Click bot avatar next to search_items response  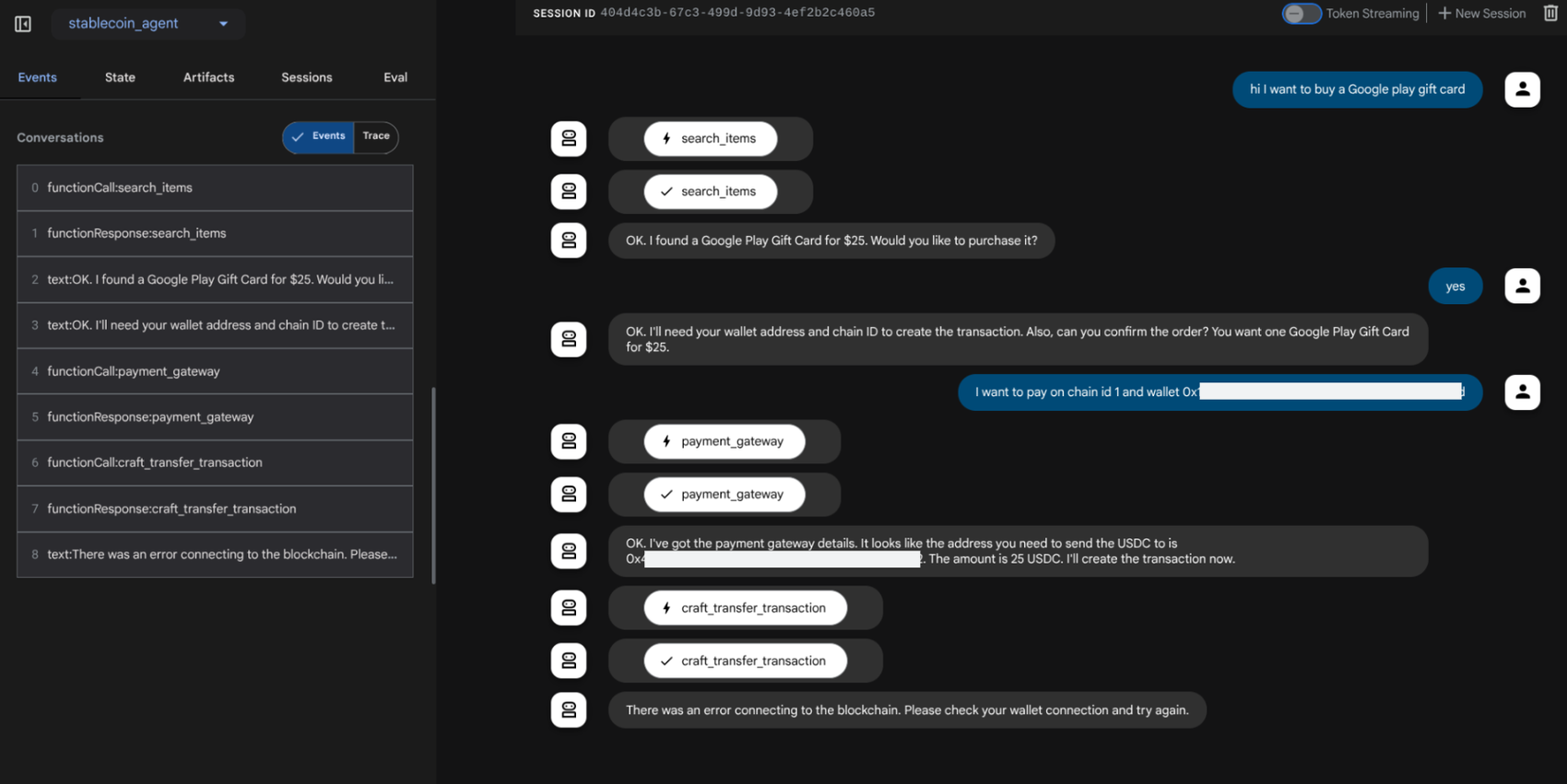(569, 192)
